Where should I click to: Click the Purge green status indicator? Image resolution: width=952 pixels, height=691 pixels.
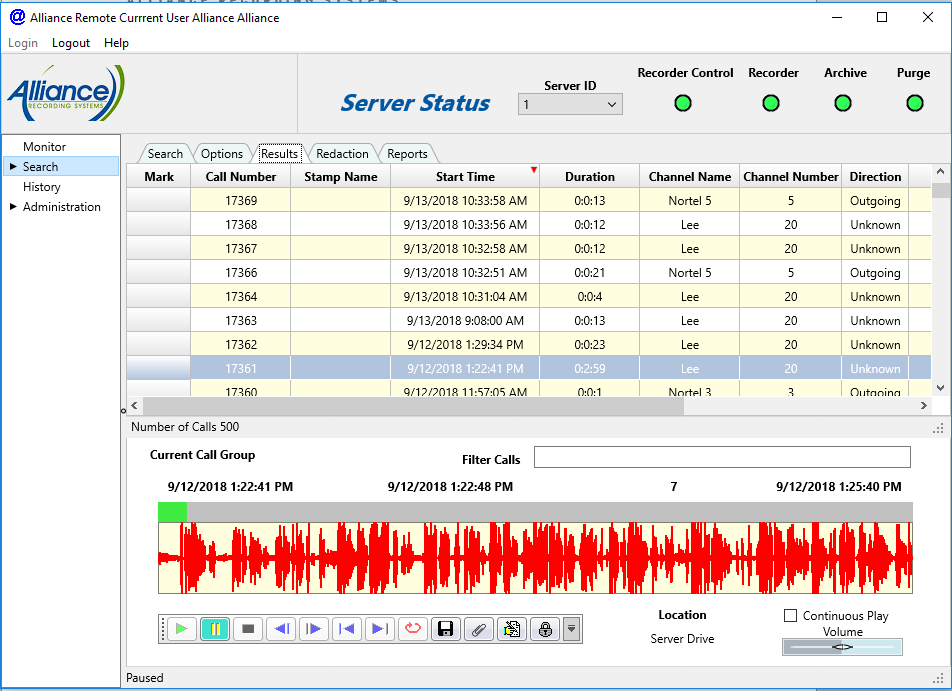[x=915, y=103]
